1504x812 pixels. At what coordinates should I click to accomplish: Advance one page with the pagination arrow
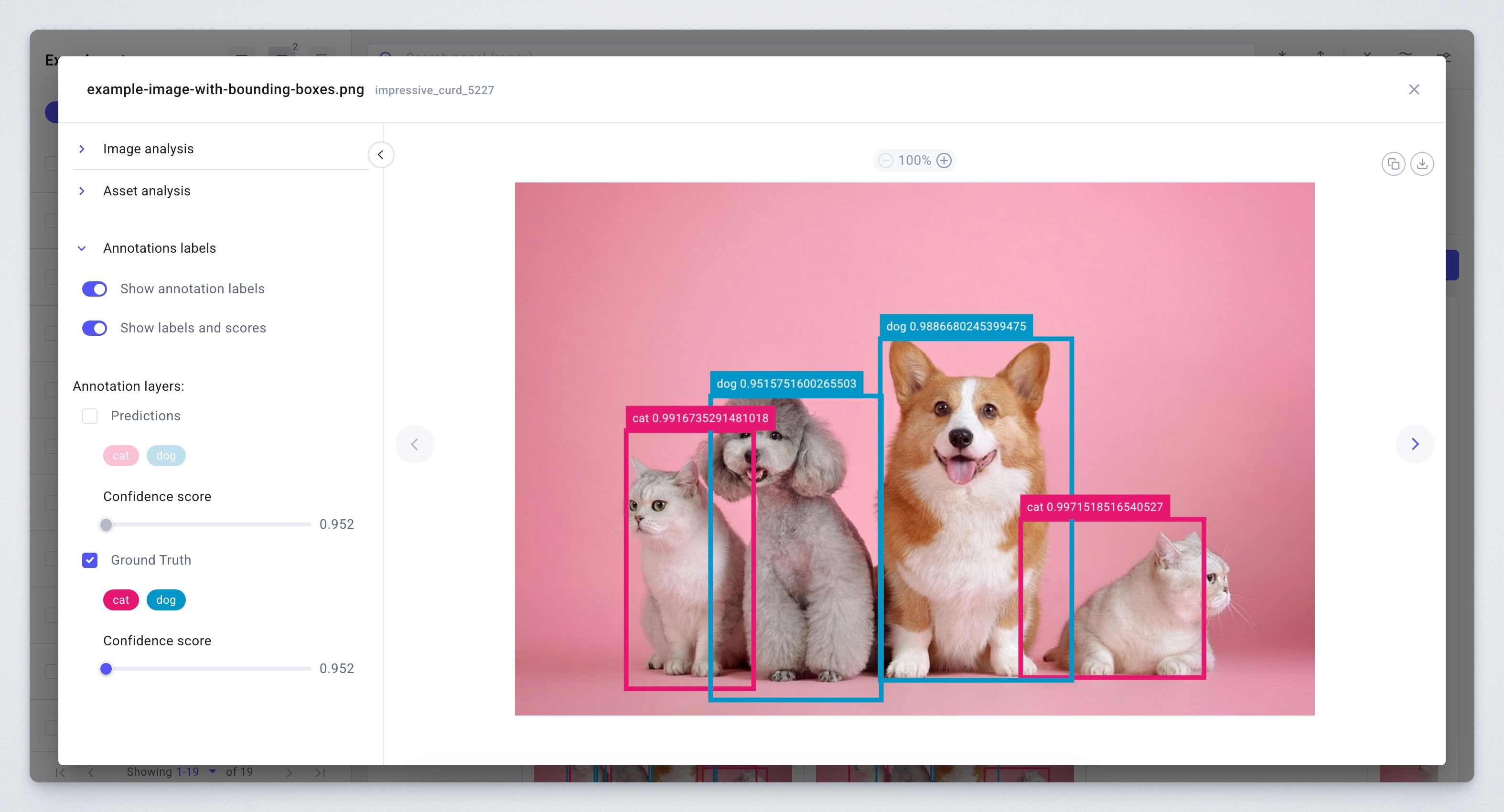(x=289, y=772)
